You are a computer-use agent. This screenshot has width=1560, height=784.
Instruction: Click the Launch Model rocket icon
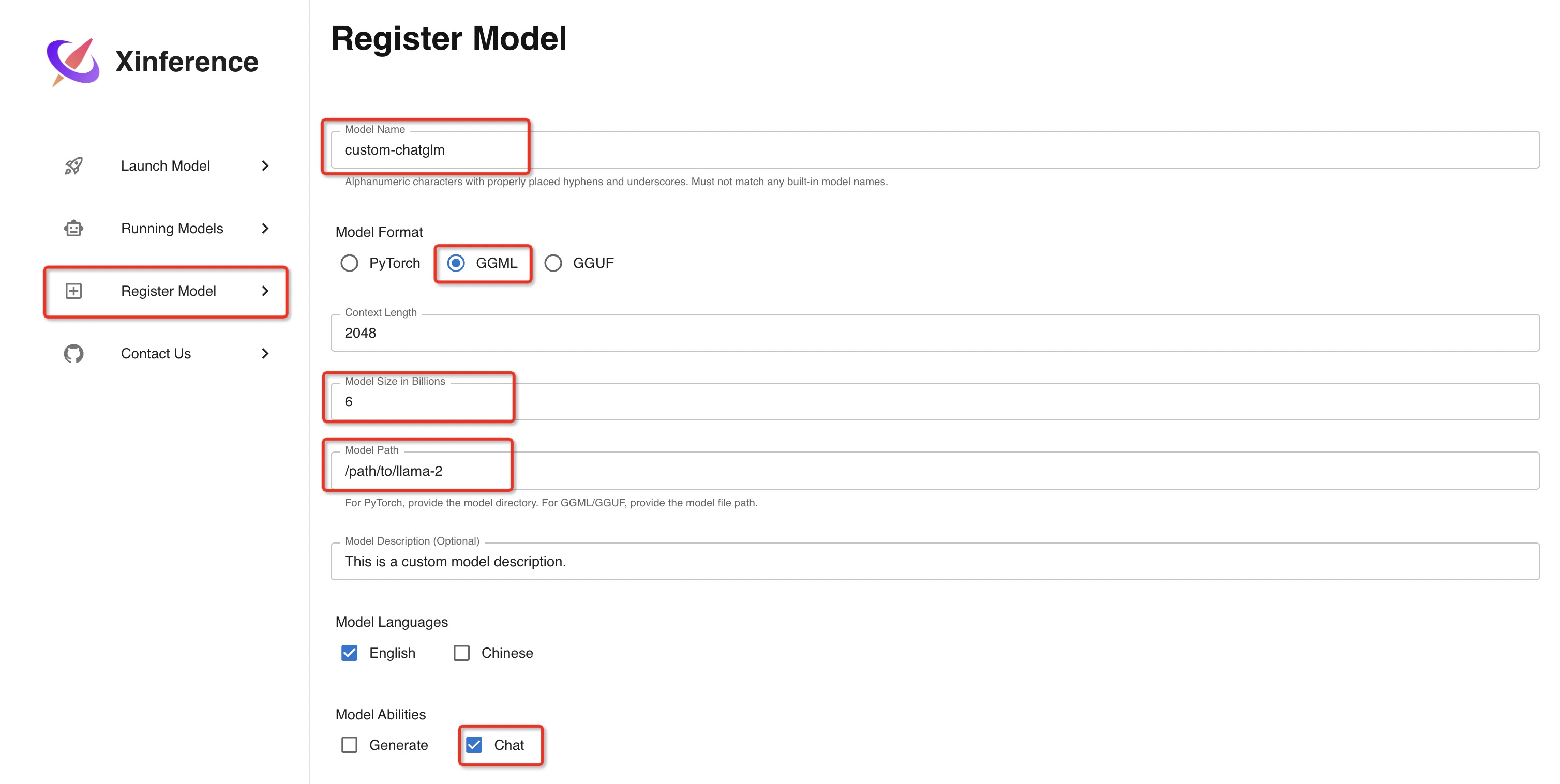(74, 166)
